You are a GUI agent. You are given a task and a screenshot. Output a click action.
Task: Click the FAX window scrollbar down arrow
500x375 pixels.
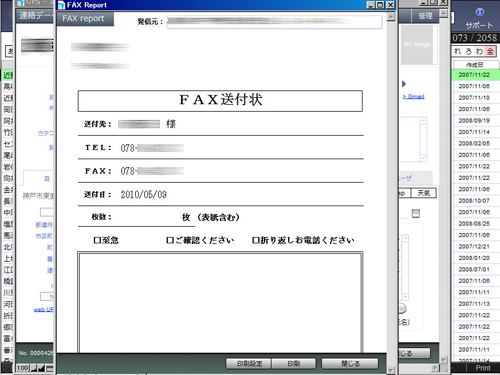[x=391, y=370]
